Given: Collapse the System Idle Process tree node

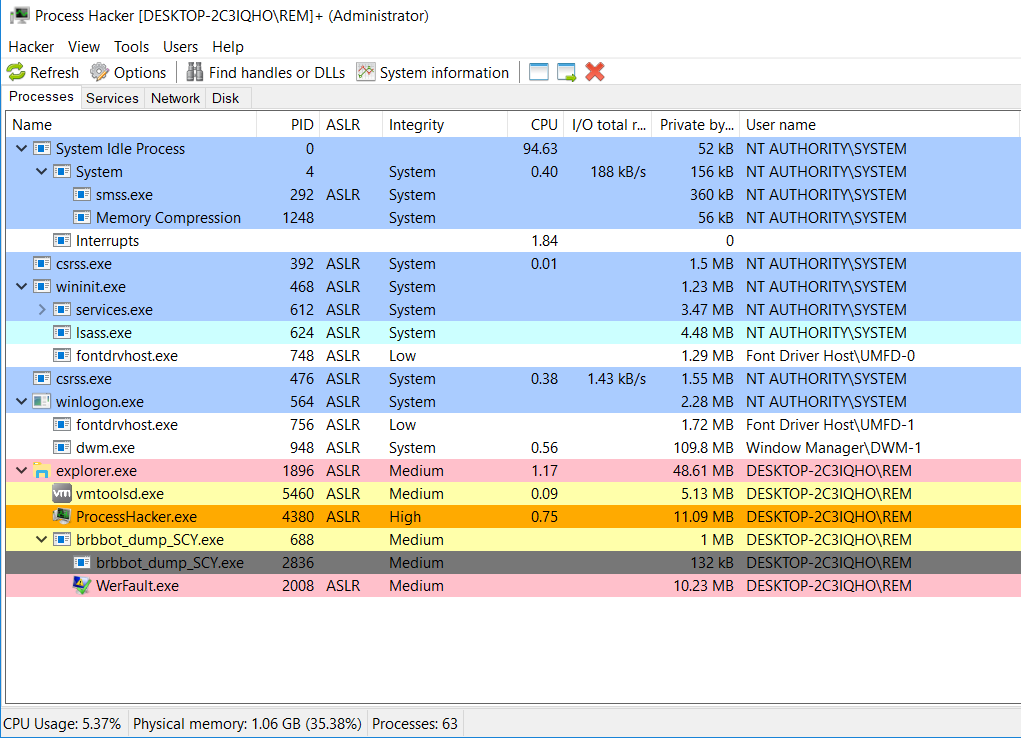Looking at the screenshot, I should click(x=22, y=149).
